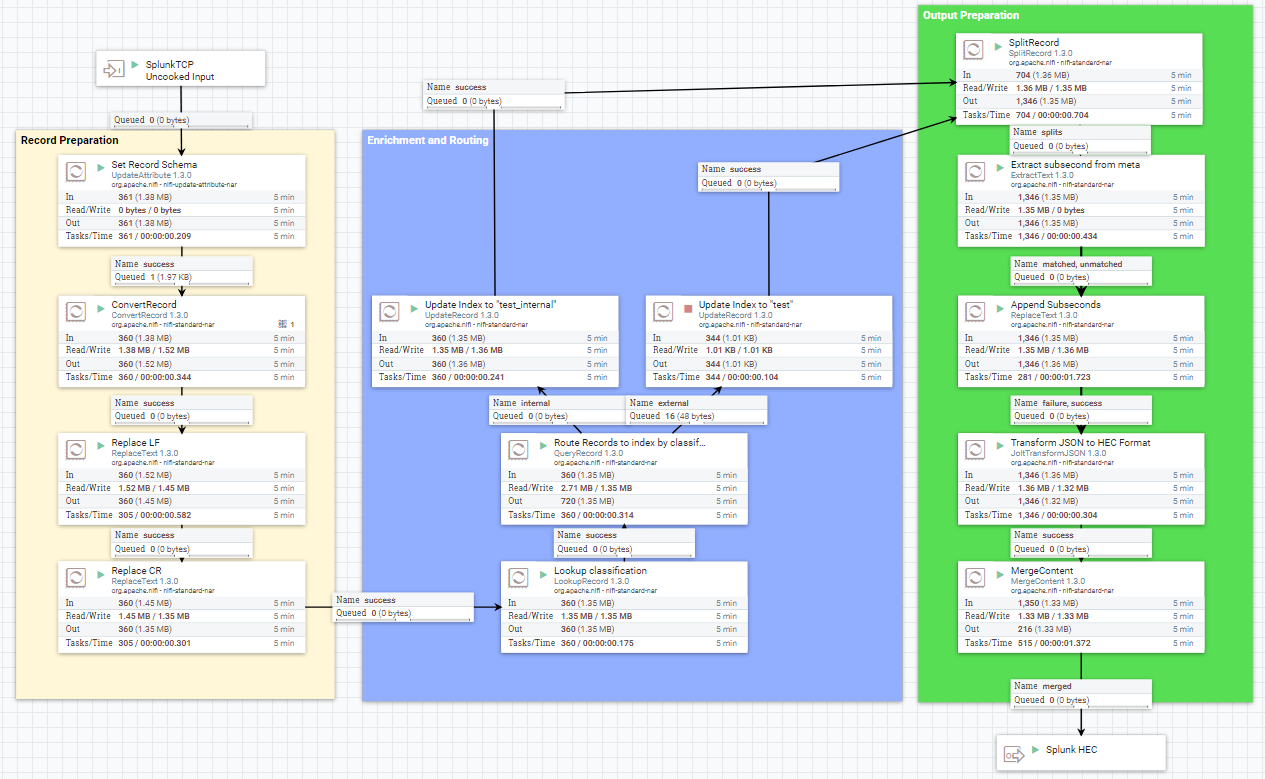1265x779 pixels.
Task: Click the running indicator on Set Record Schema
Action: click(x=101, y=168)
